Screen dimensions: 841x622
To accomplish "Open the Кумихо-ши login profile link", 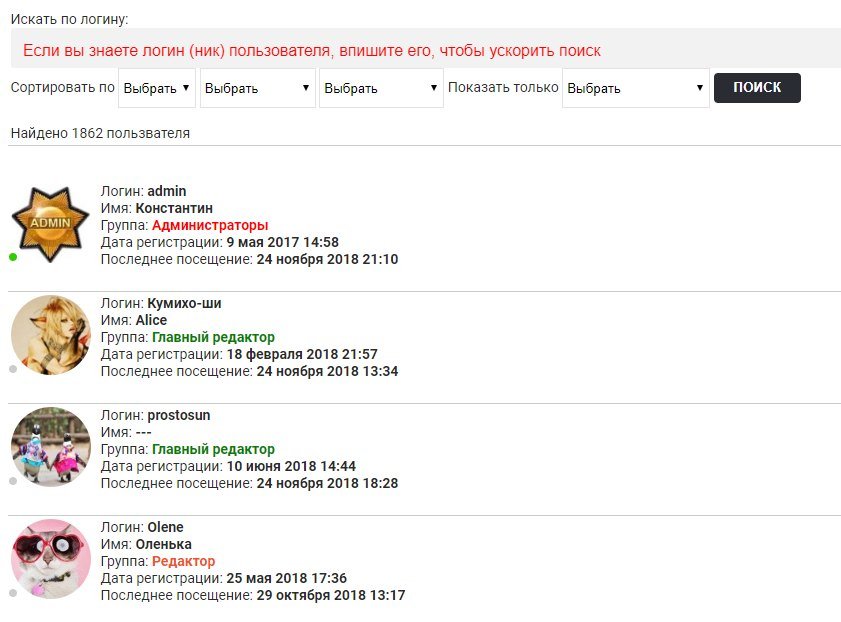I will 185,303.
